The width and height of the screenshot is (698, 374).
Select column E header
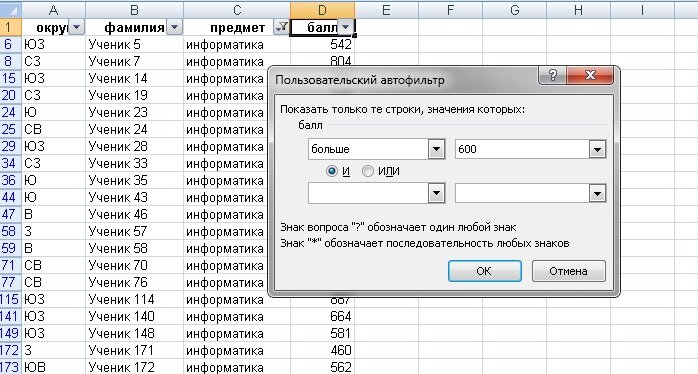(x=386, y=10)
